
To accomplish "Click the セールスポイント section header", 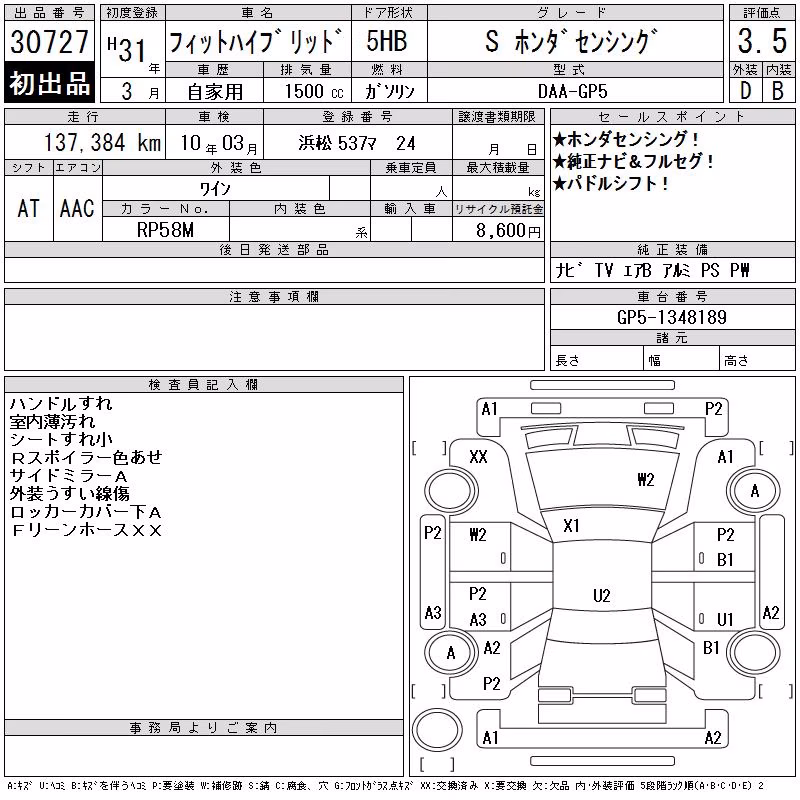I will tap(672, 117).
